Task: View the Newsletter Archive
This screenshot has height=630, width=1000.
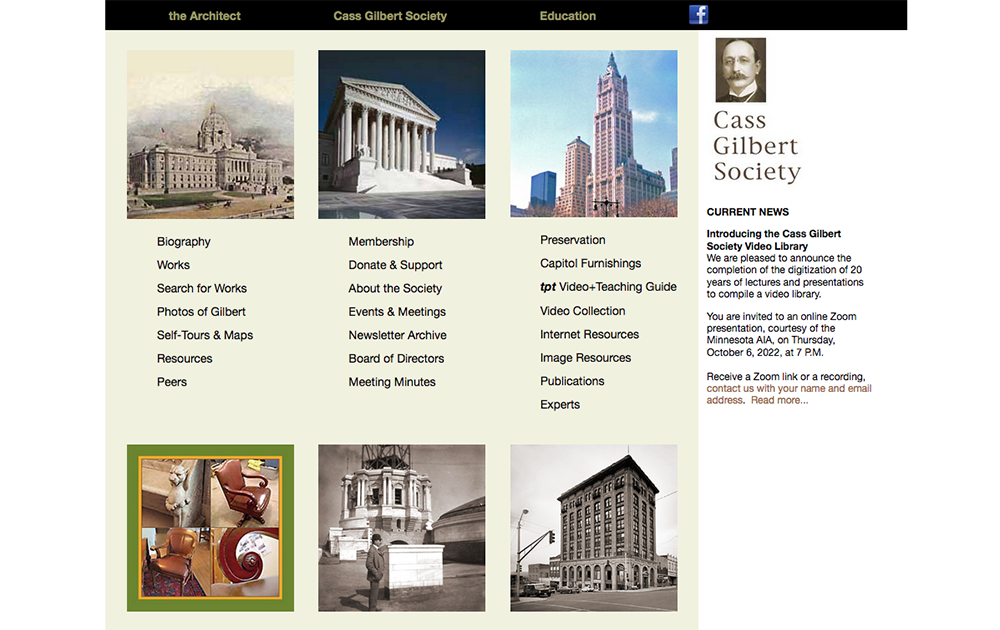Action: tap(400, 334)
